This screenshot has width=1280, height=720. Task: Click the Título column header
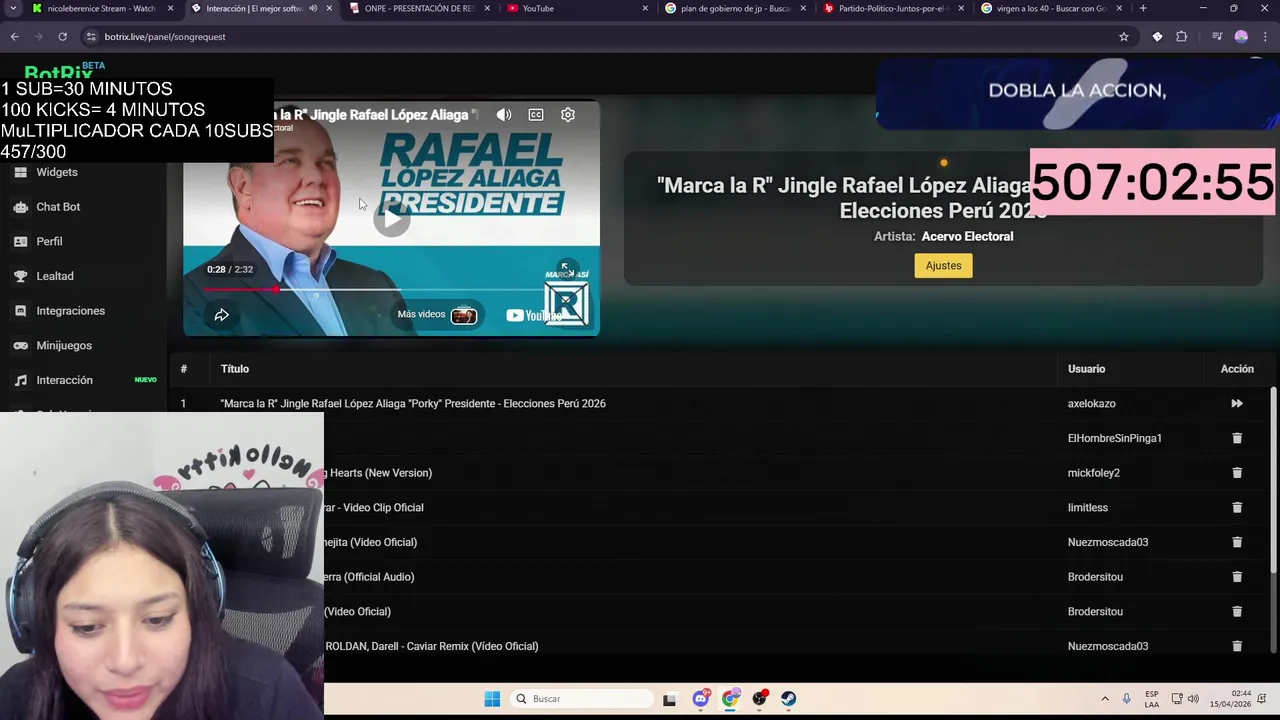(x=235, y=369)
